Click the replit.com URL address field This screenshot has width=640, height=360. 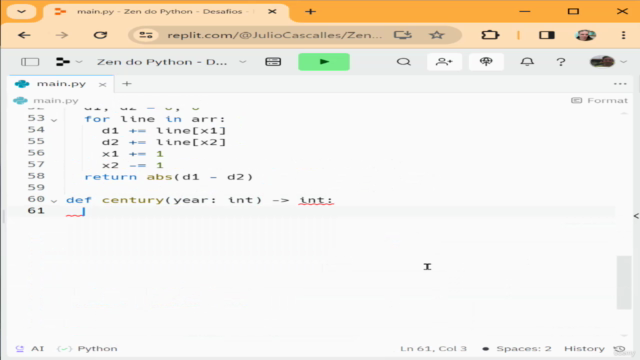(275, 35)
